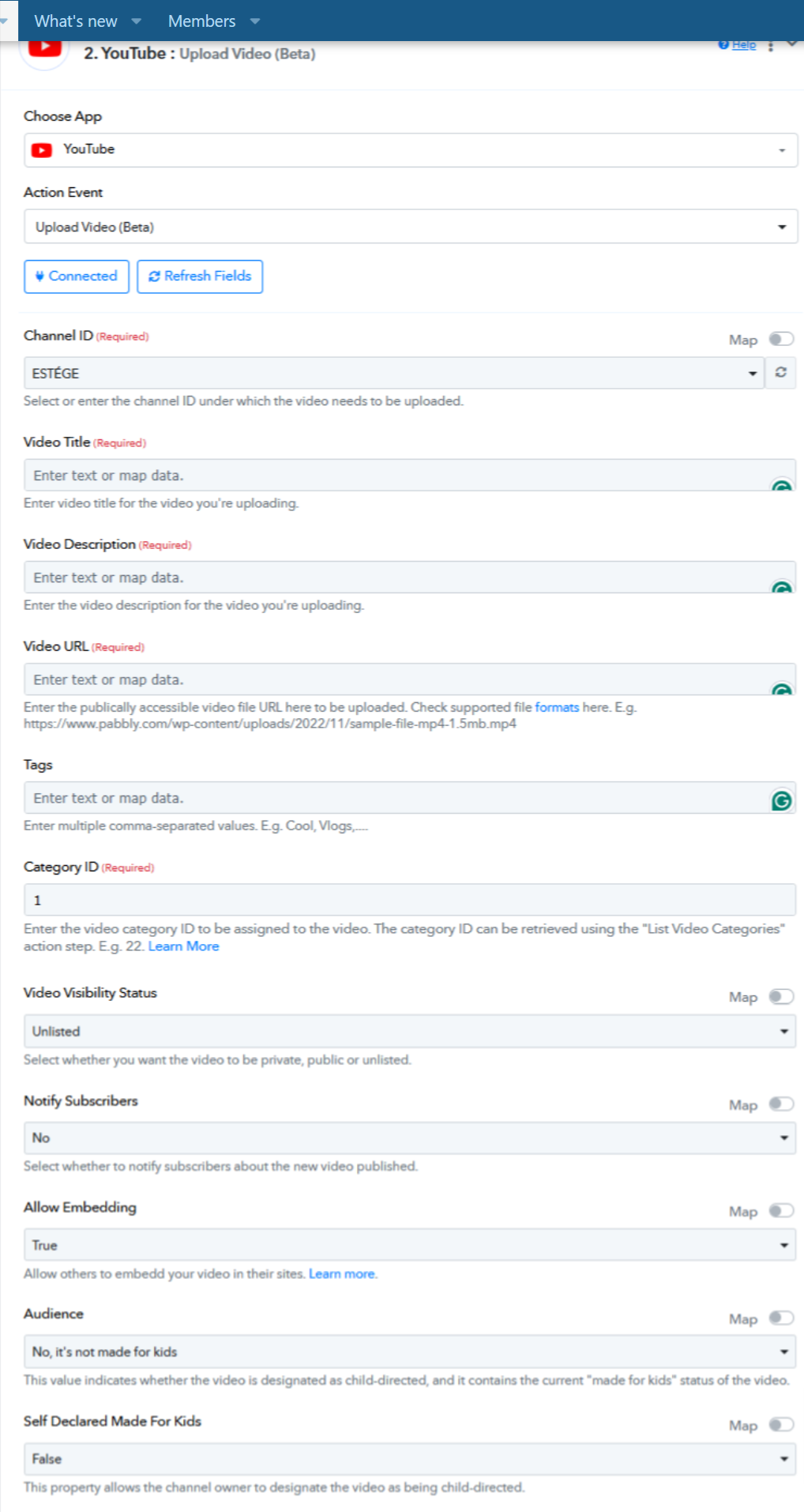
Task: Open the Action Event Upload Video dropdown
Action: coord(411,227)
